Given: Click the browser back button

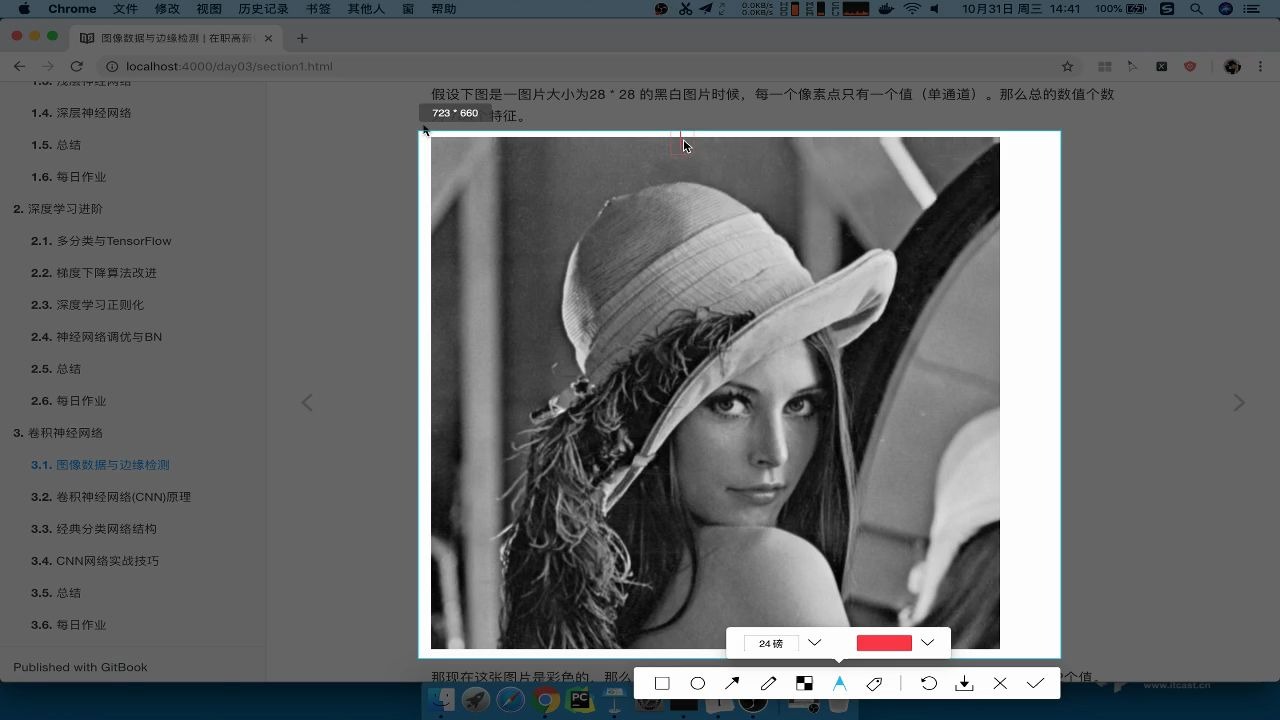Looking at the screenshot, I should (x=19, y=66).
